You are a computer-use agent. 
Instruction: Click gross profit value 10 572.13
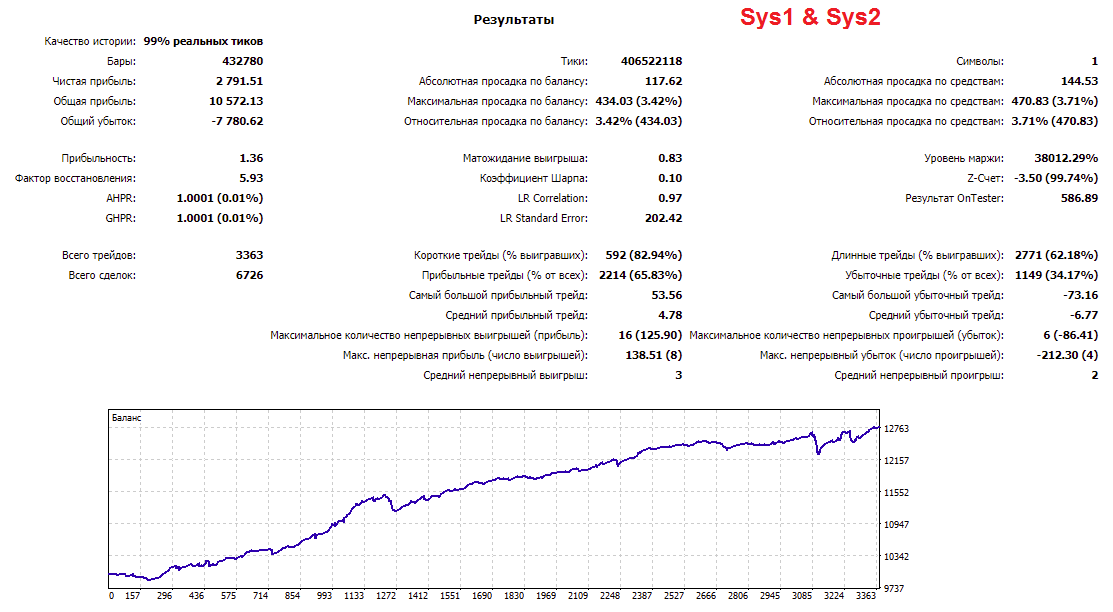pos(236,101)
